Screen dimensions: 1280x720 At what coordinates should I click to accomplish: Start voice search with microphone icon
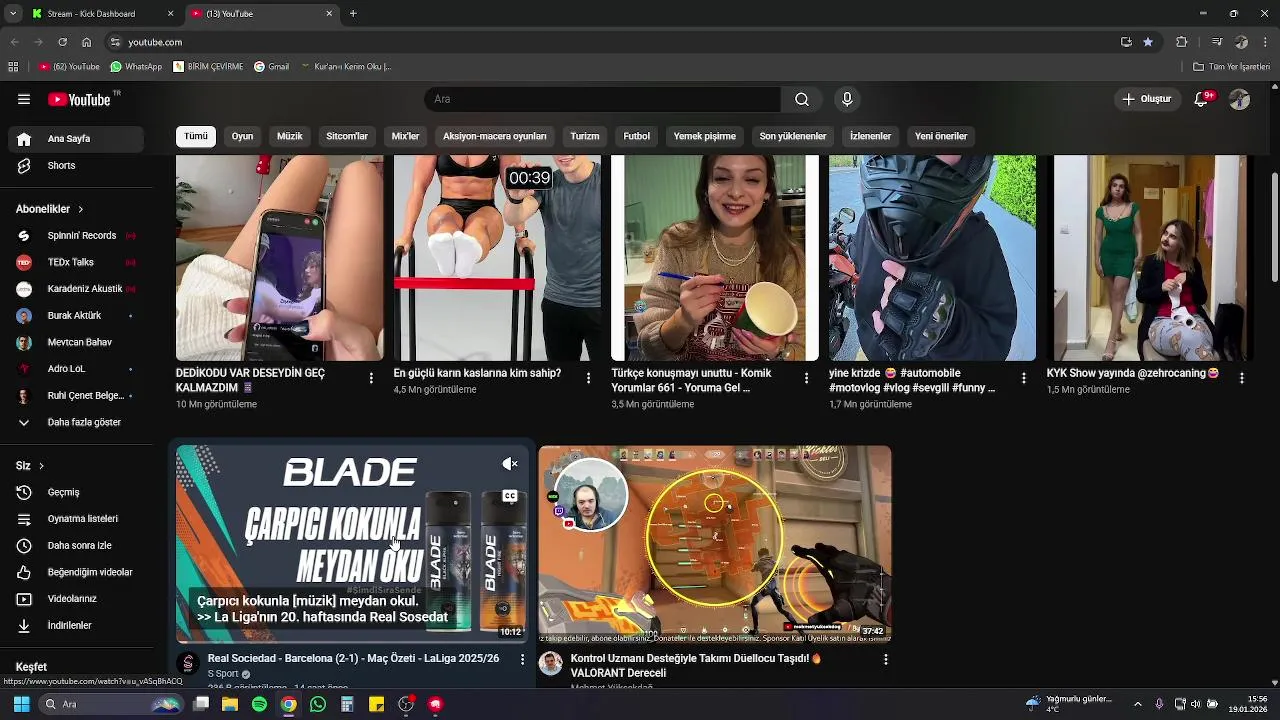847,99
